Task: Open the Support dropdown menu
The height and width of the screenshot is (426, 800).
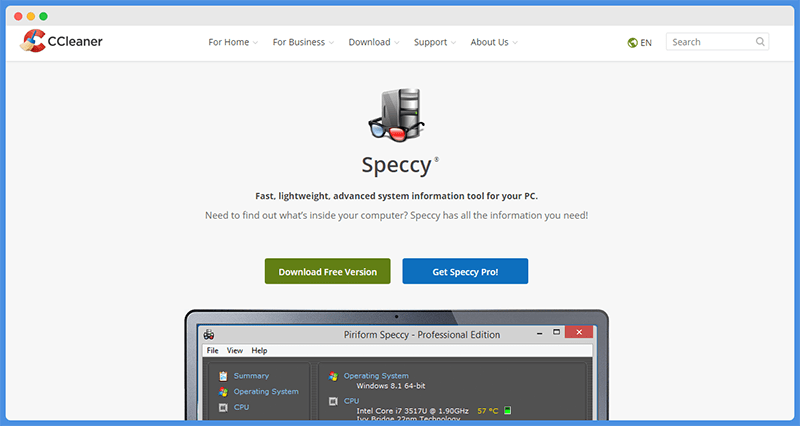Action: pyautogui.click(x=435, y=42)
